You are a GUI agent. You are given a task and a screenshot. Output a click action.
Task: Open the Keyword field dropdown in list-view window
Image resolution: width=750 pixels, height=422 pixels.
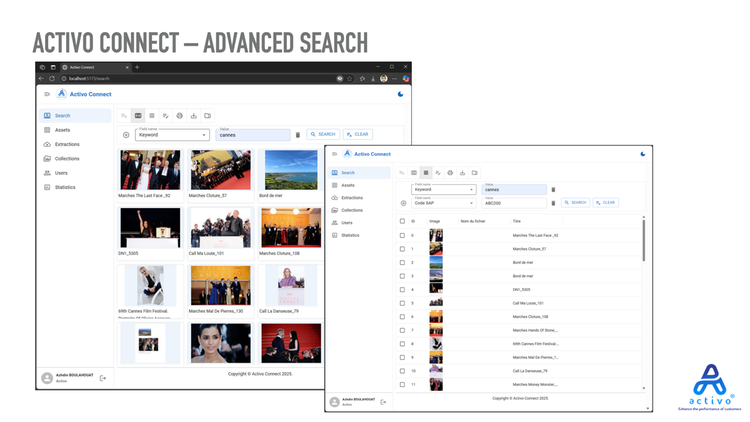click(x=443, y=189)
